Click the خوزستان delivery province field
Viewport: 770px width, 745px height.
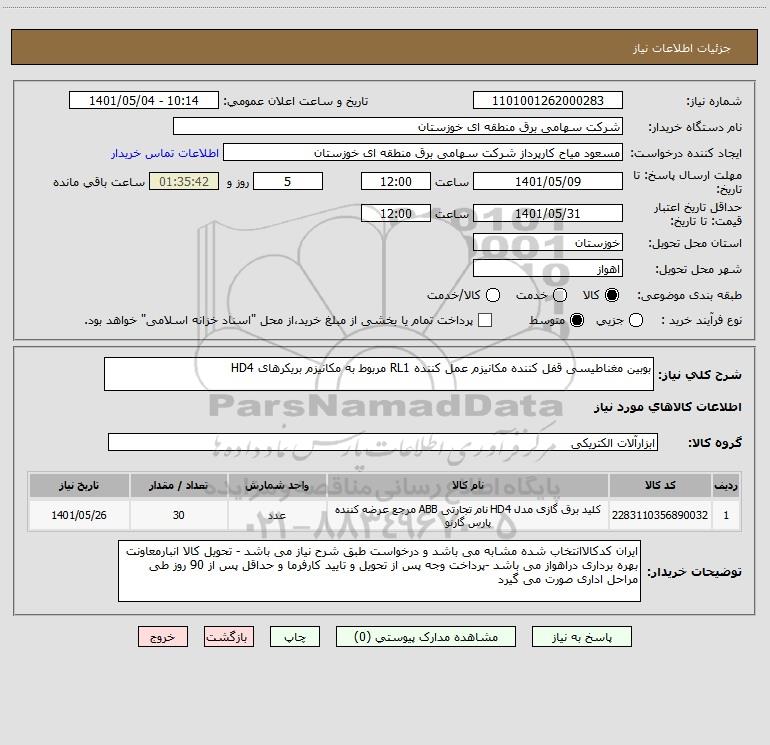(x=548, y=243)
